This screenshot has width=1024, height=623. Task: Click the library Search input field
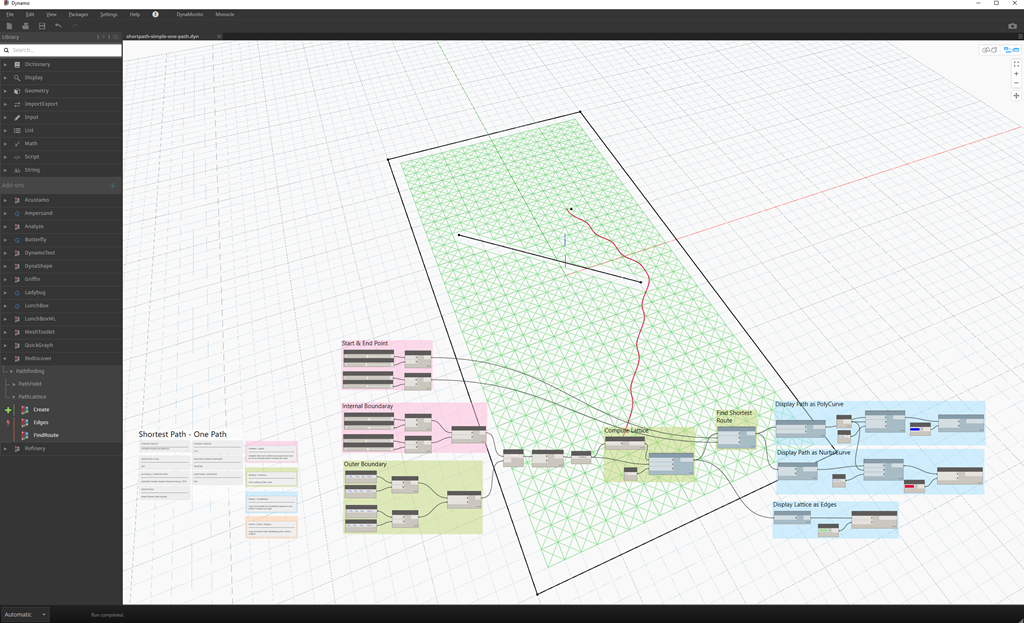60,49
